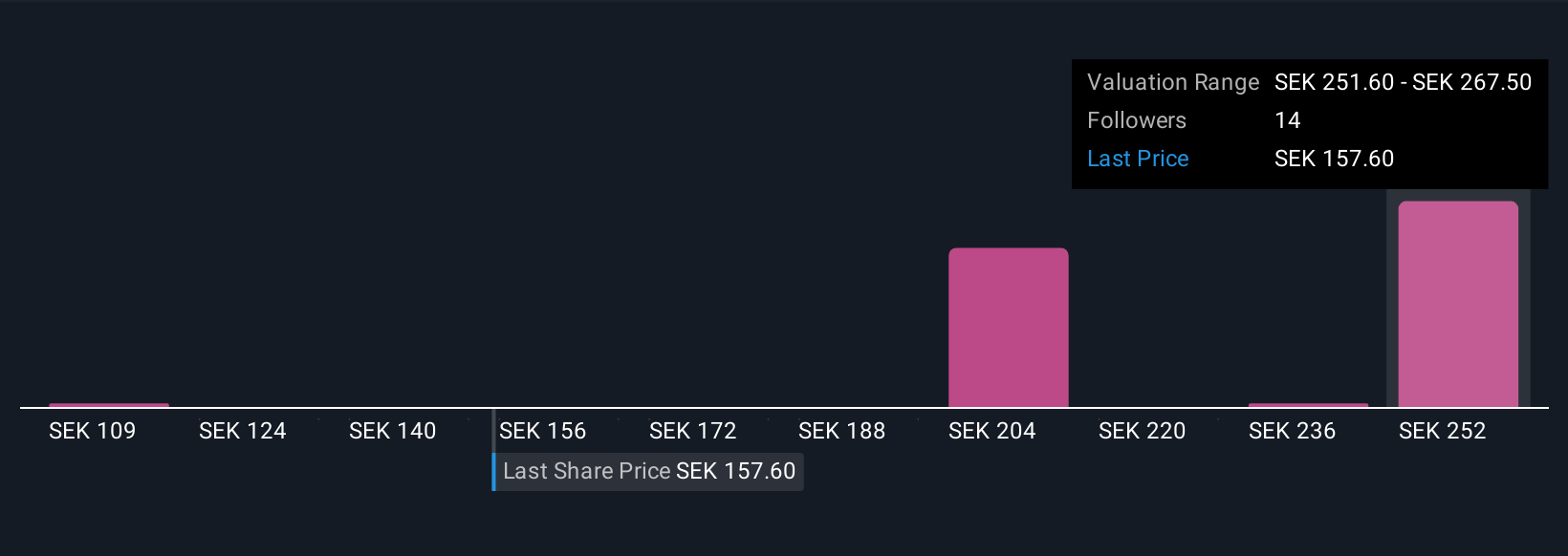
Task: Select the pink bar above SEK 204
Action: click(1008, 328)
